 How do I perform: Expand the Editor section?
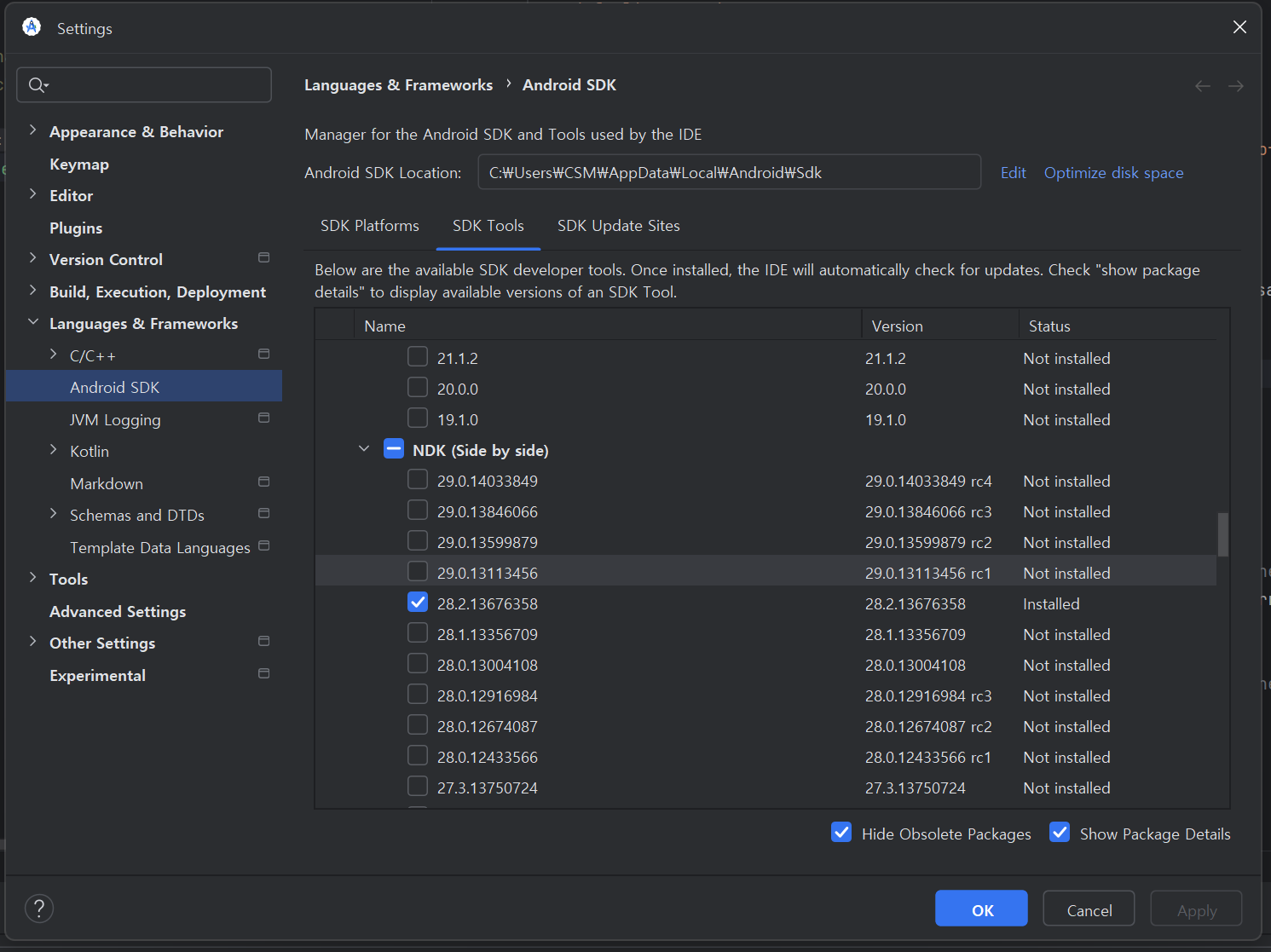[32, 194]
